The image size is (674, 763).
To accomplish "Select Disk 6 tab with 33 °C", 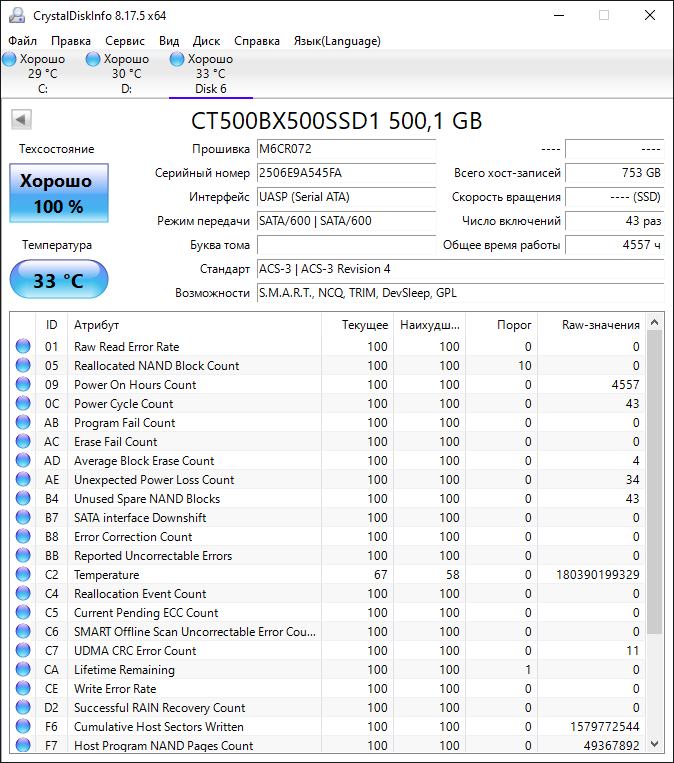I will (x=211, y=73).
